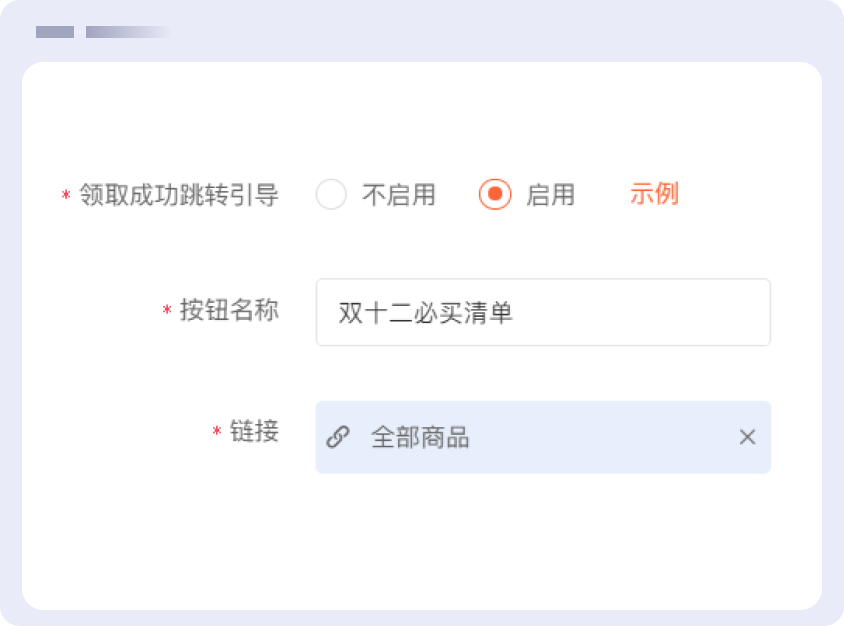844x626 pixels.
Task: Click the longer faded bar in header
Action: (125, 32)
